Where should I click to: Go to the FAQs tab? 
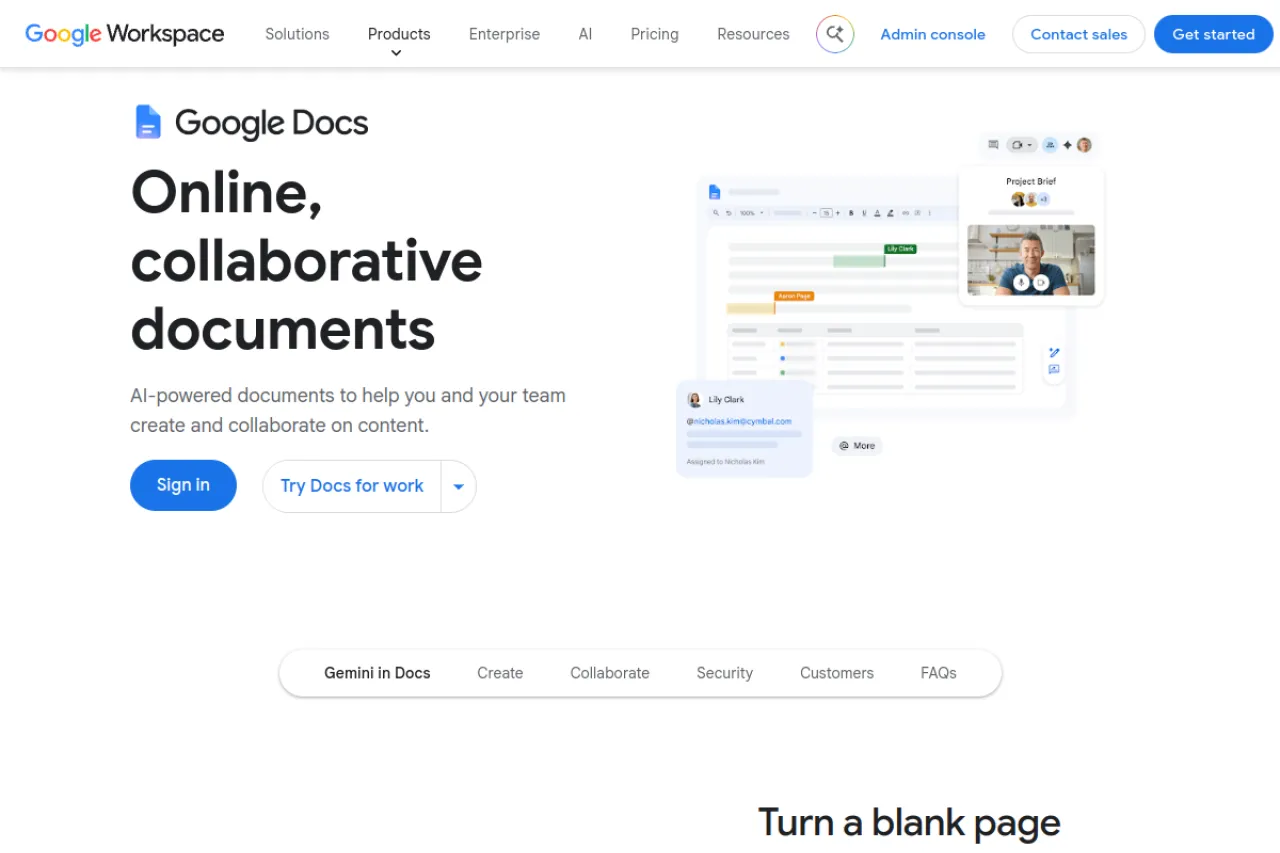click(x=939, y=673)
